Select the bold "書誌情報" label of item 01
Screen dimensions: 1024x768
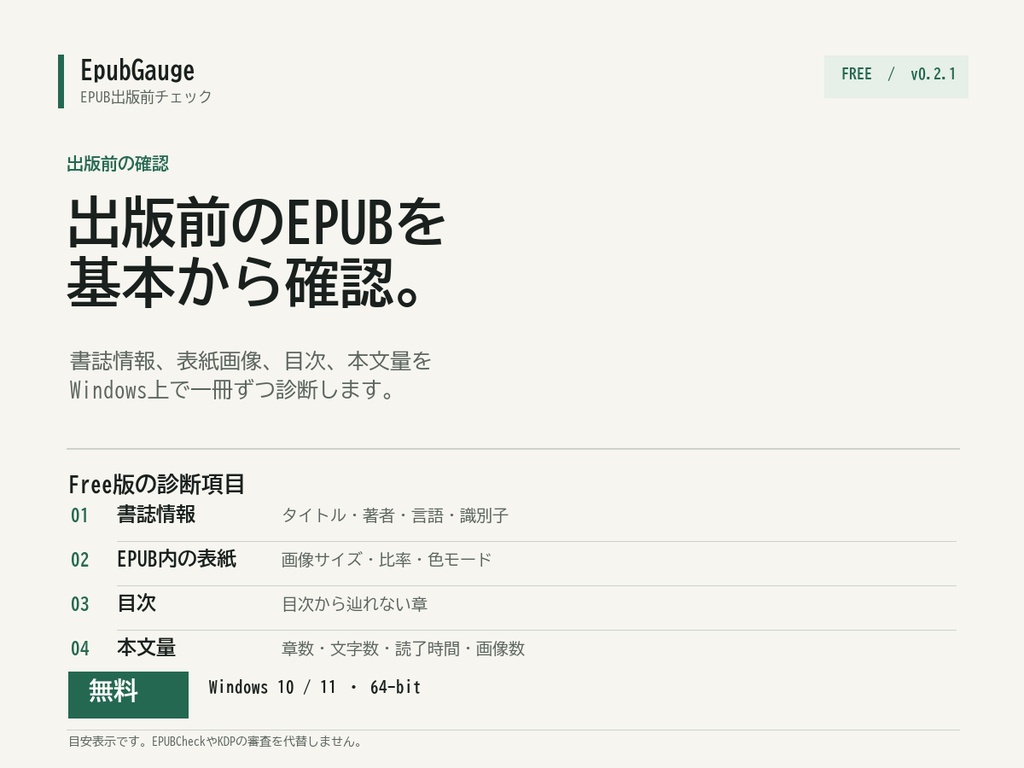coord(156,515)
